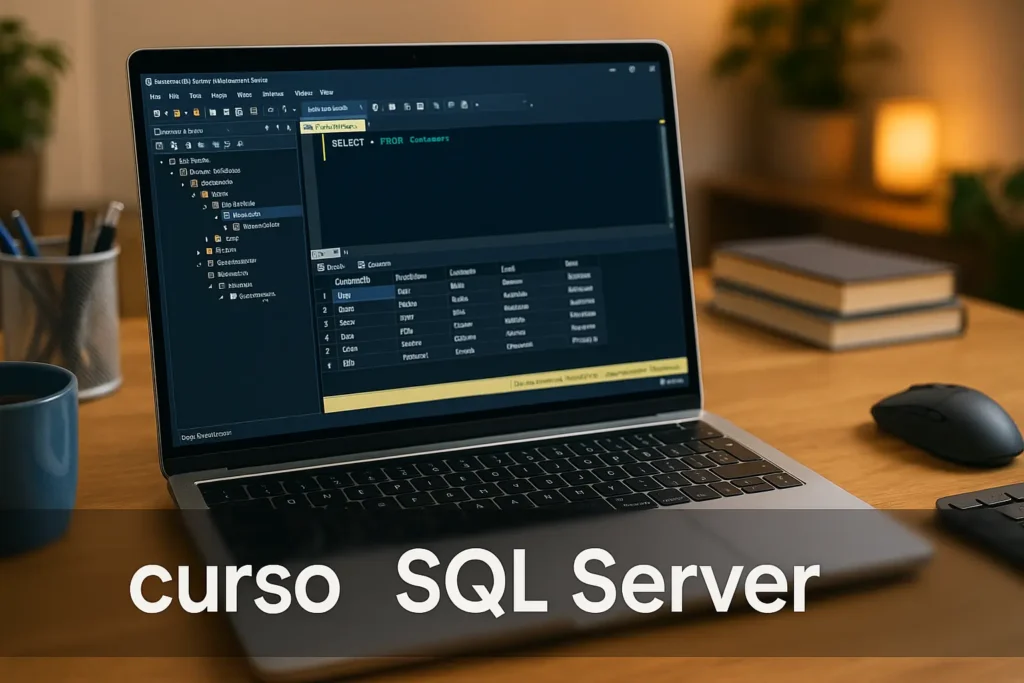Screen dimensions: 1024x683
Task: Click the Daca cell in the results grid
Action: click(x=347, y=336)
